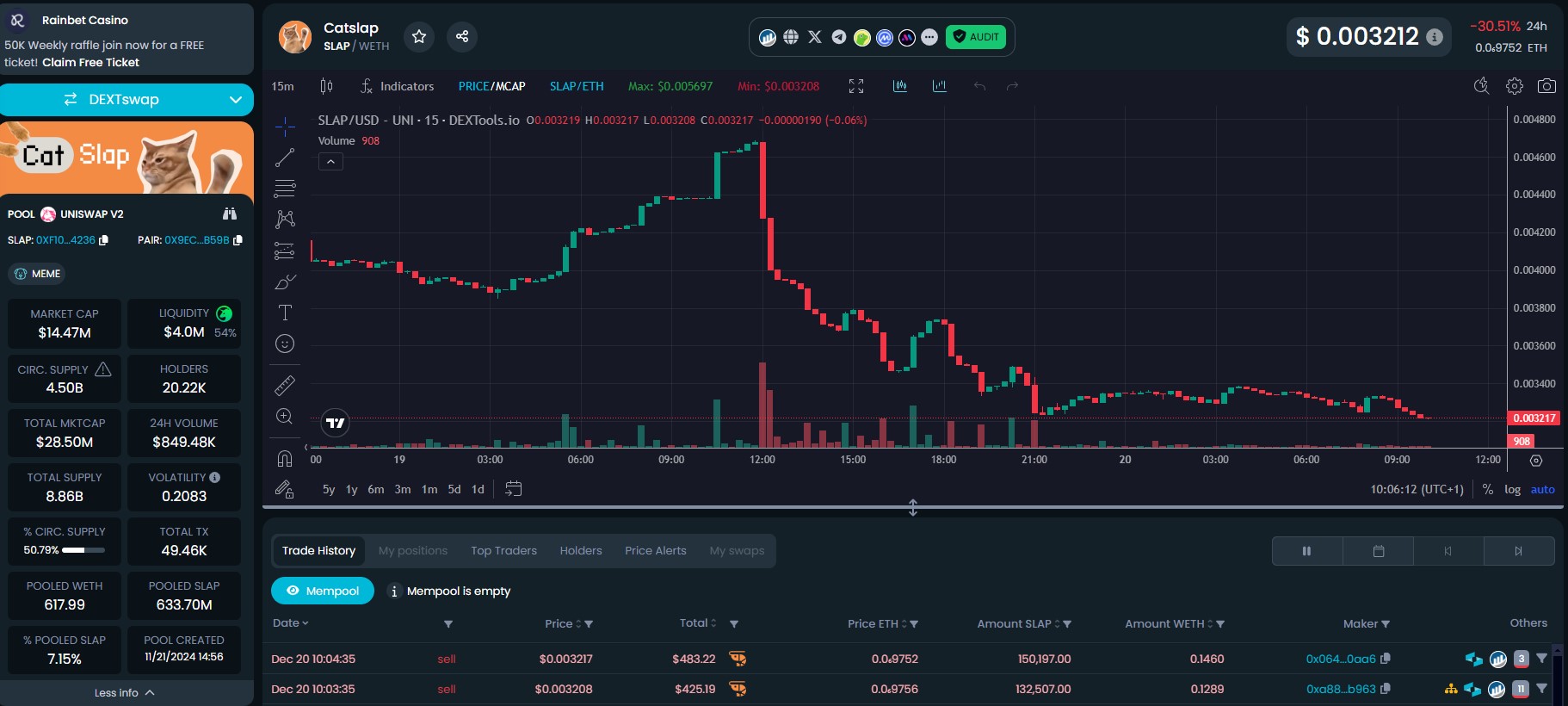Screen dimensions: 1568x706
Task: Click the AUDIT button
Action: pos(976,37)
